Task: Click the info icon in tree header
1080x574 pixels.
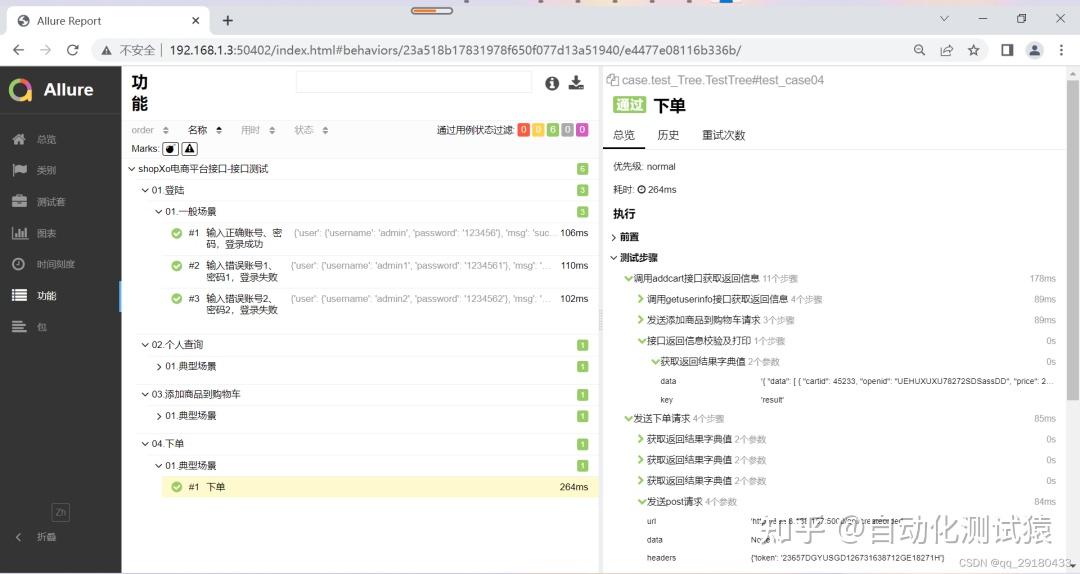Action: coord(552,83)
